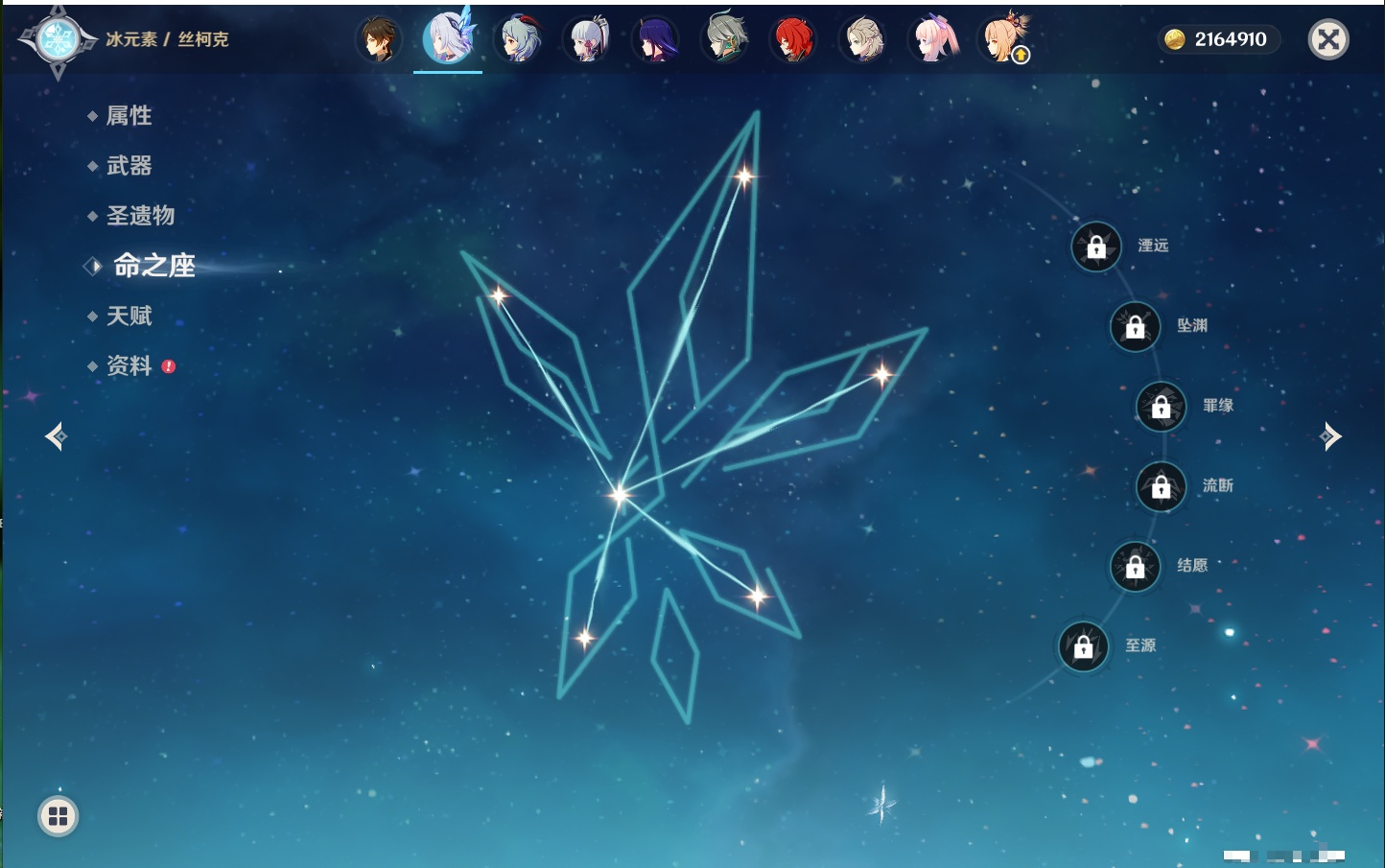Click the Mora coin icon

[x=1175, y=39]
